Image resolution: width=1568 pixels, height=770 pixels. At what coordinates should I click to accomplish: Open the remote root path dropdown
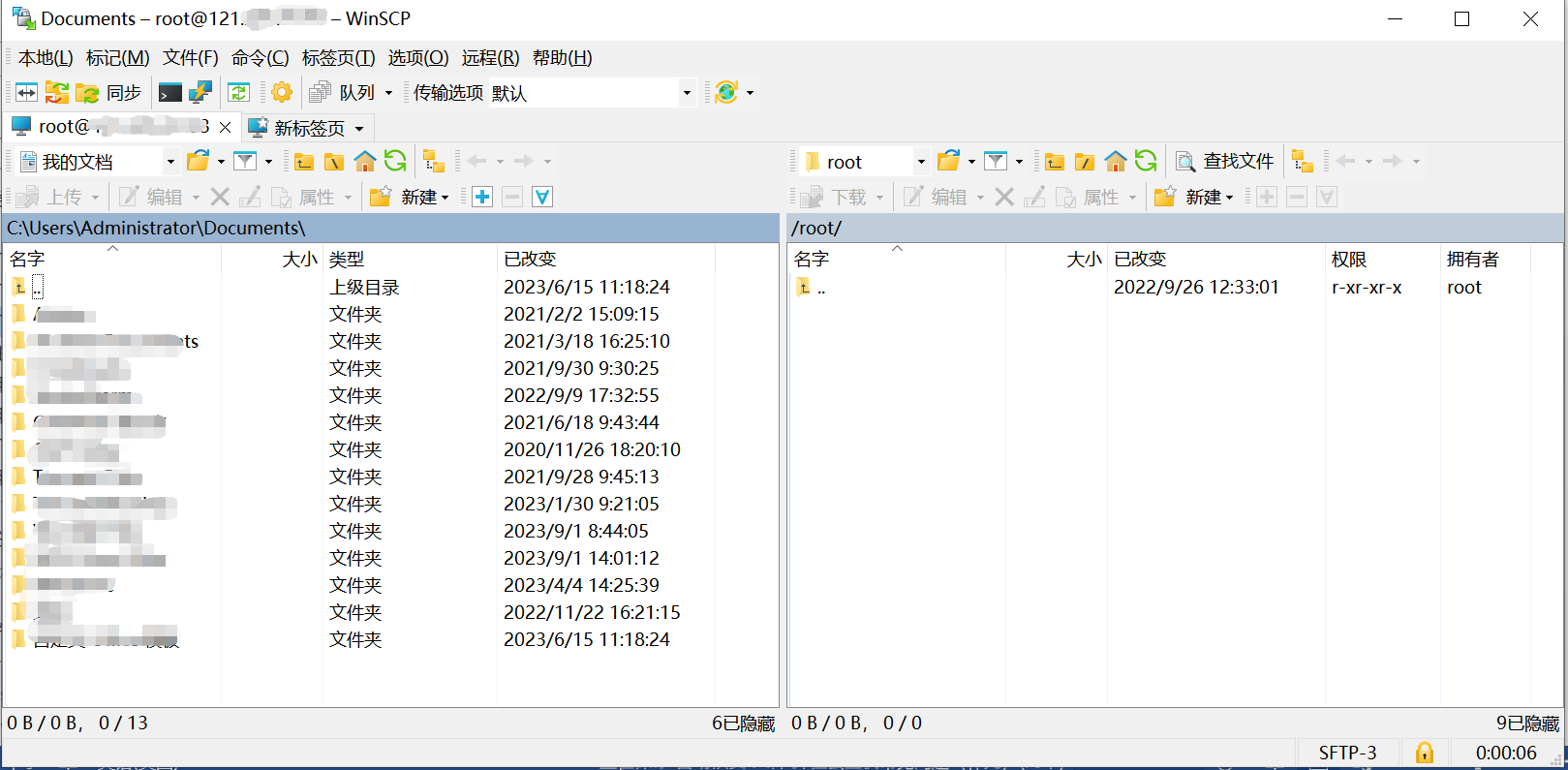click(920, 162)
